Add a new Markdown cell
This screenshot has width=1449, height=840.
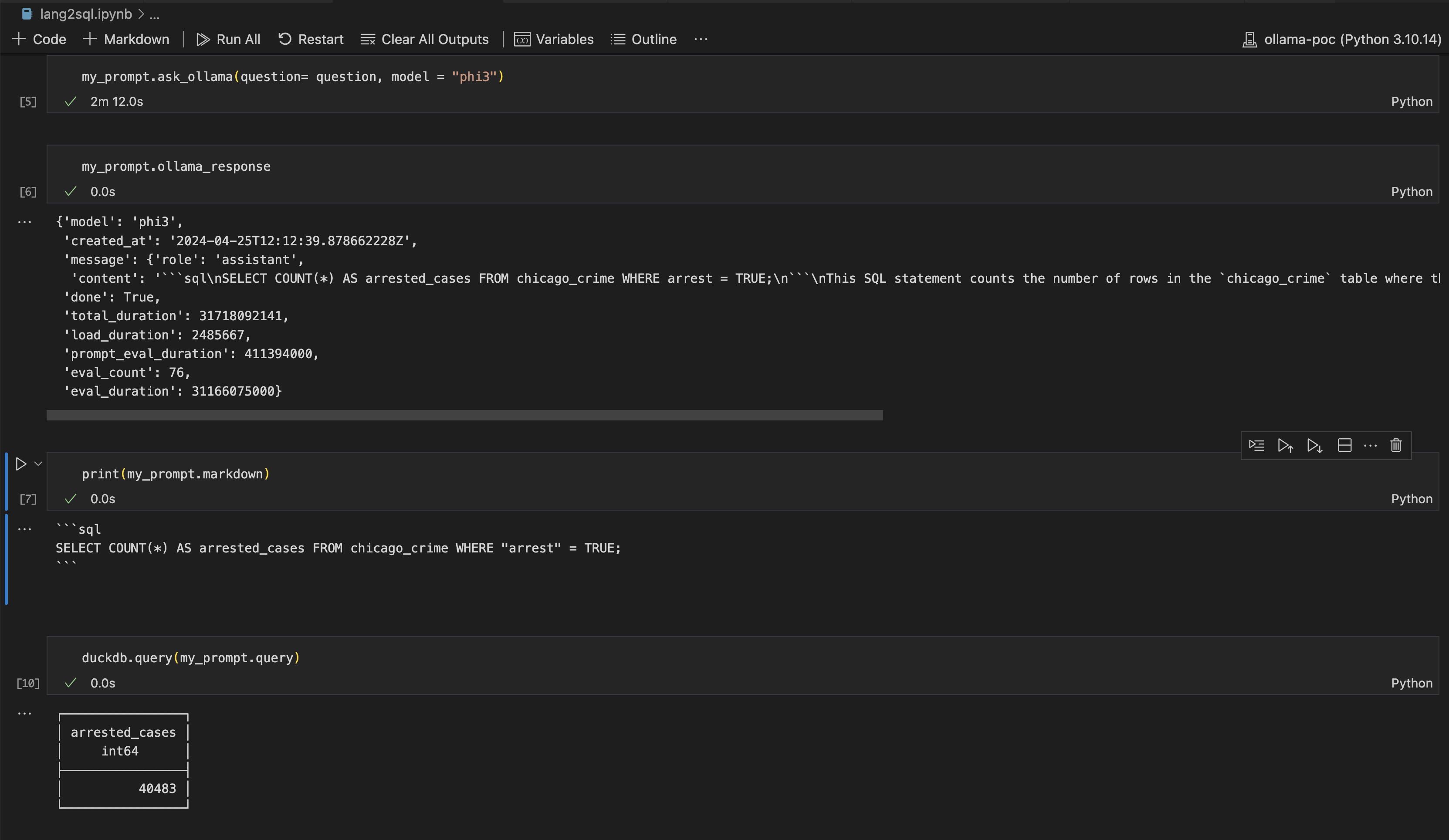[x=126, y=39]
